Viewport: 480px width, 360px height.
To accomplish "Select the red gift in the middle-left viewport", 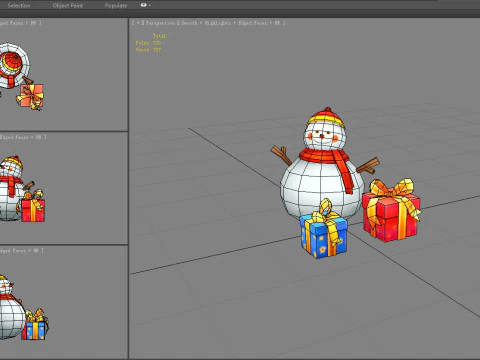I will pos(32,207).
